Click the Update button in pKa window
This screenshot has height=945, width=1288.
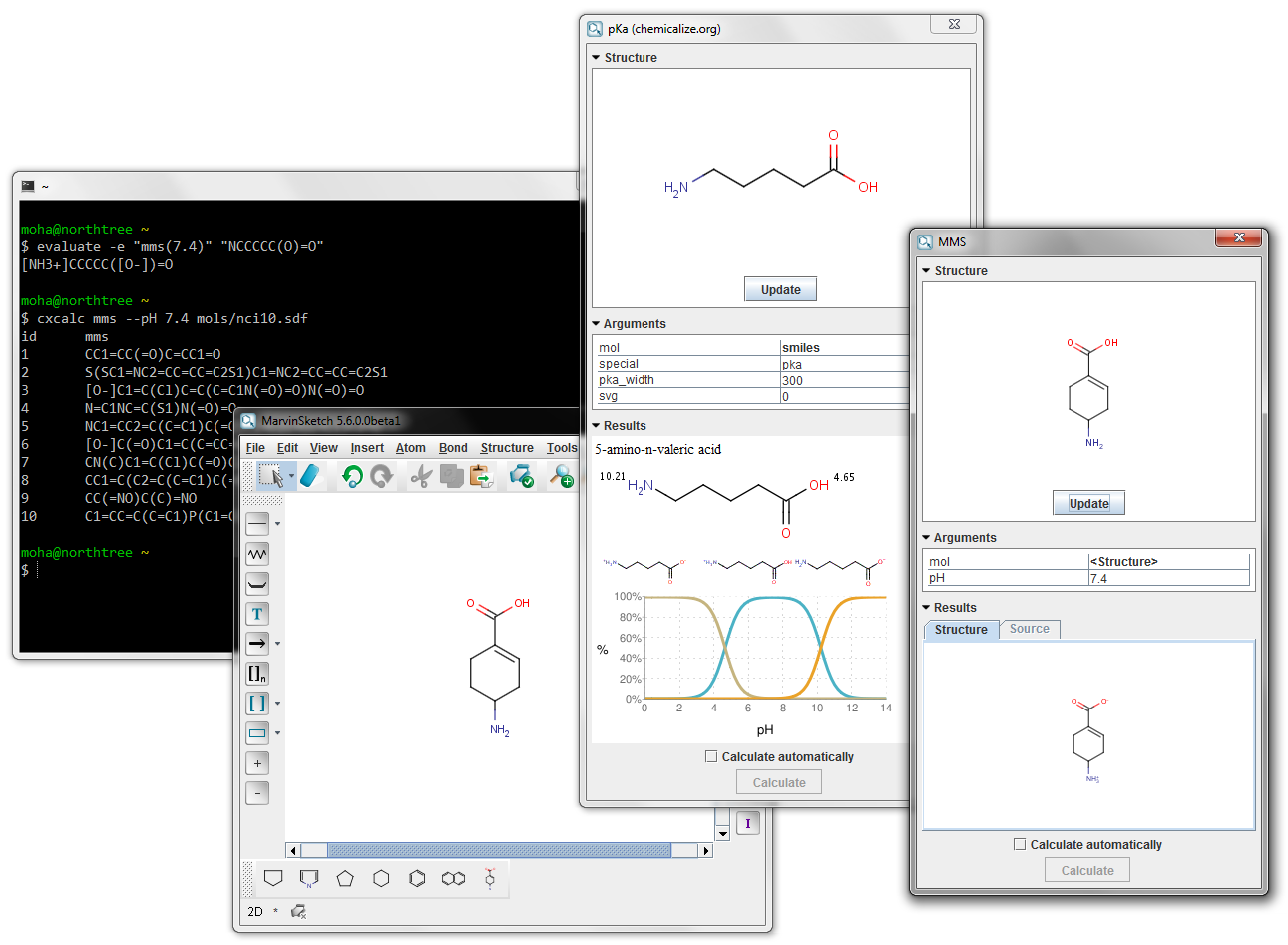pyautogui.click(x=780, y=289)
